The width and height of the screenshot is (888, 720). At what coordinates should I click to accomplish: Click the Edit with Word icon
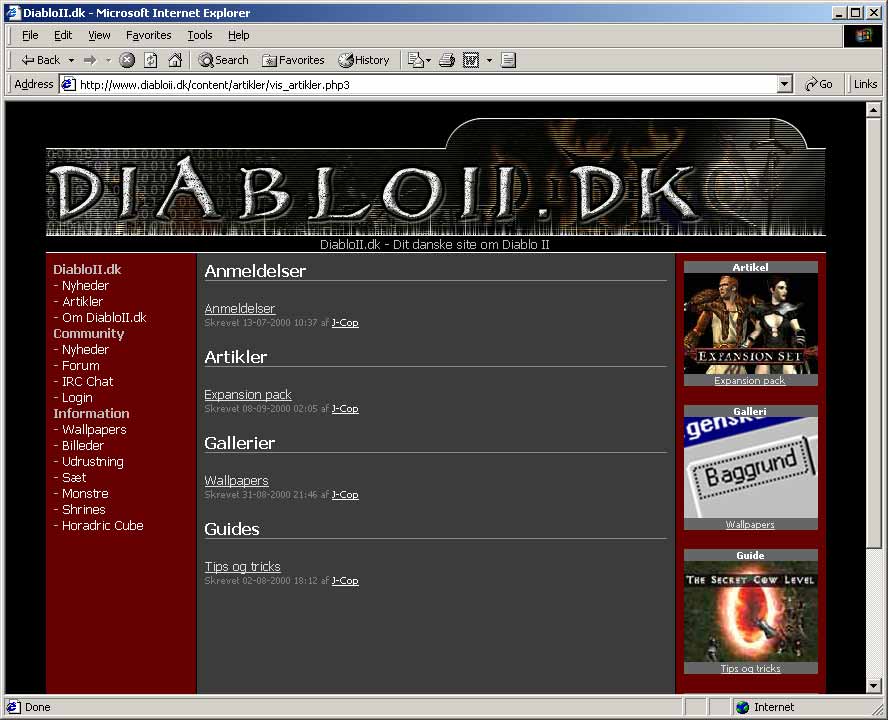471,60
